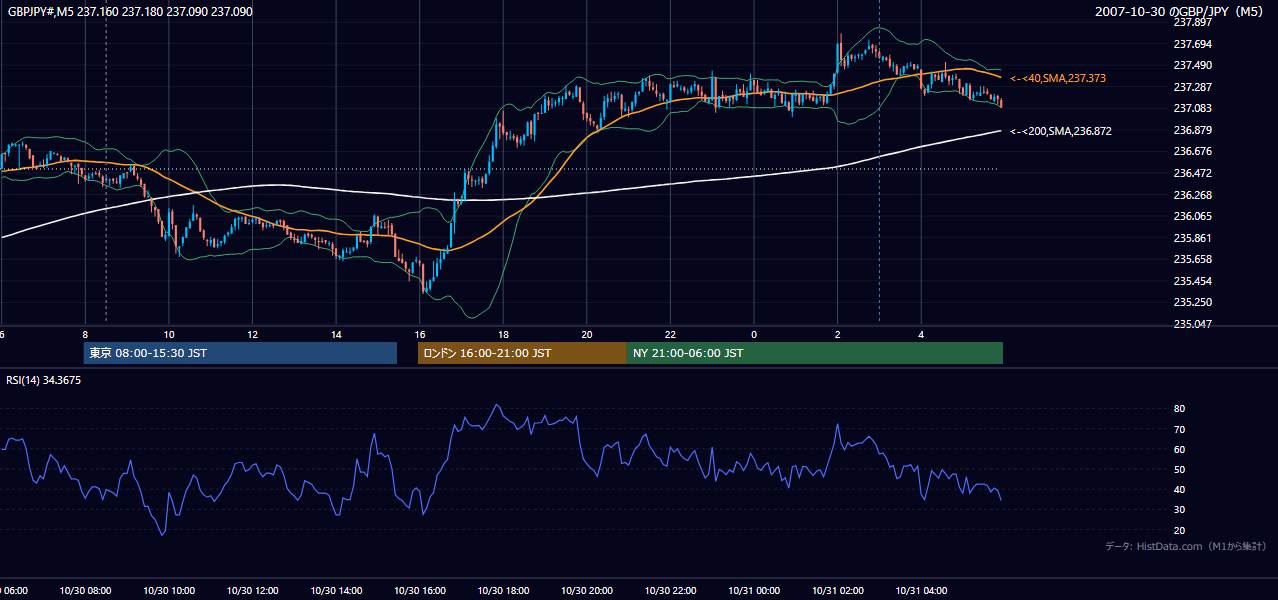Click price scale value 235.861
This screenshot has height=600, width=1278.
1191,238
